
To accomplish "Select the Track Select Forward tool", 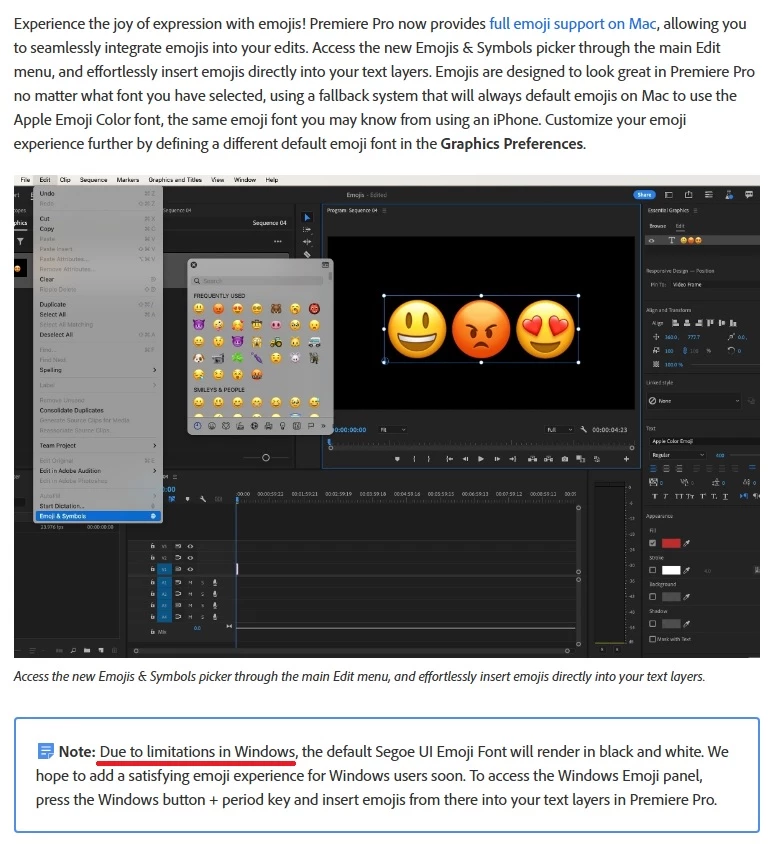I will point(307,230).
